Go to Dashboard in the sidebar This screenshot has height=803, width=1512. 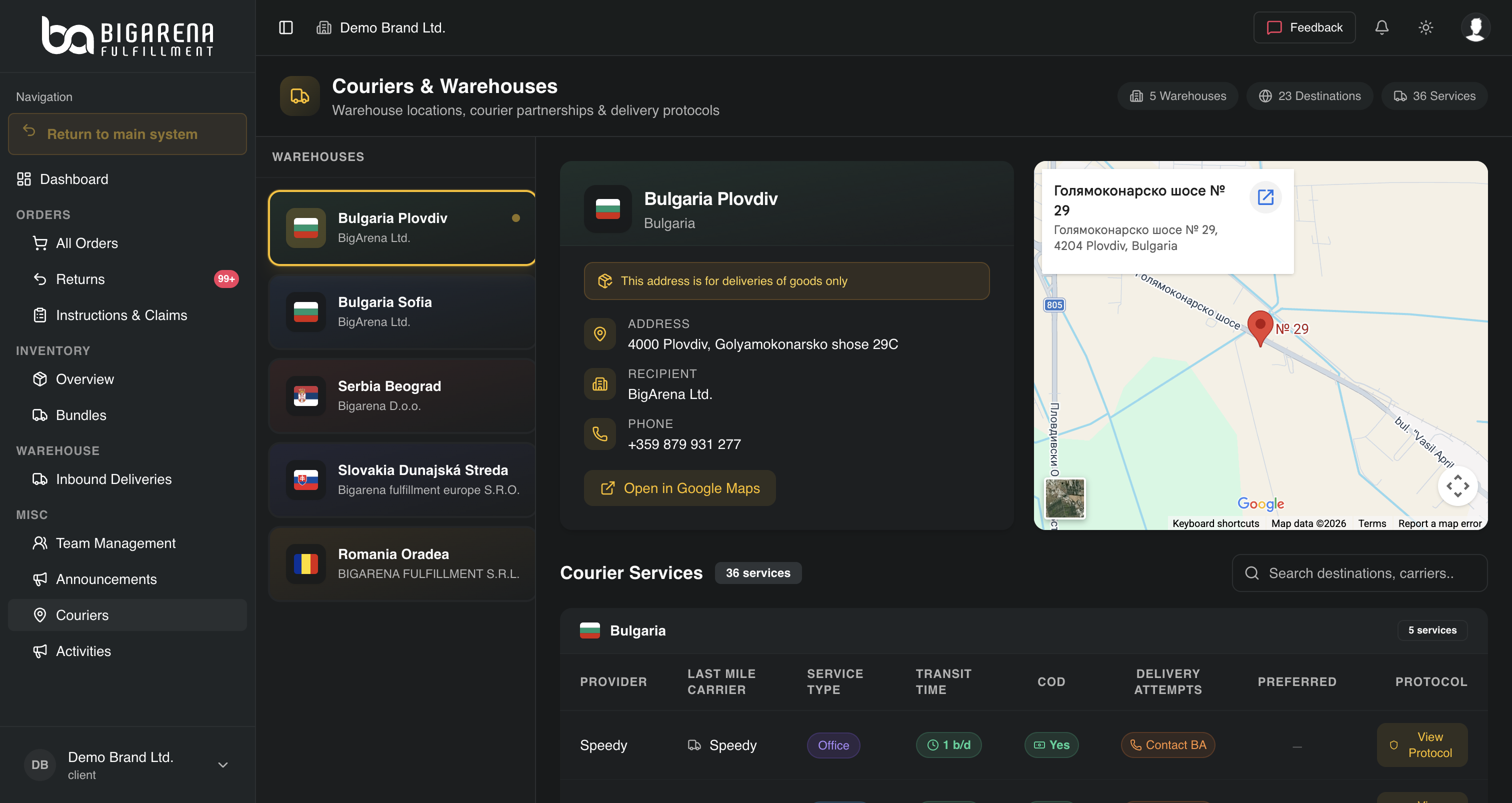pyautogui.click(x=127, y=179)
